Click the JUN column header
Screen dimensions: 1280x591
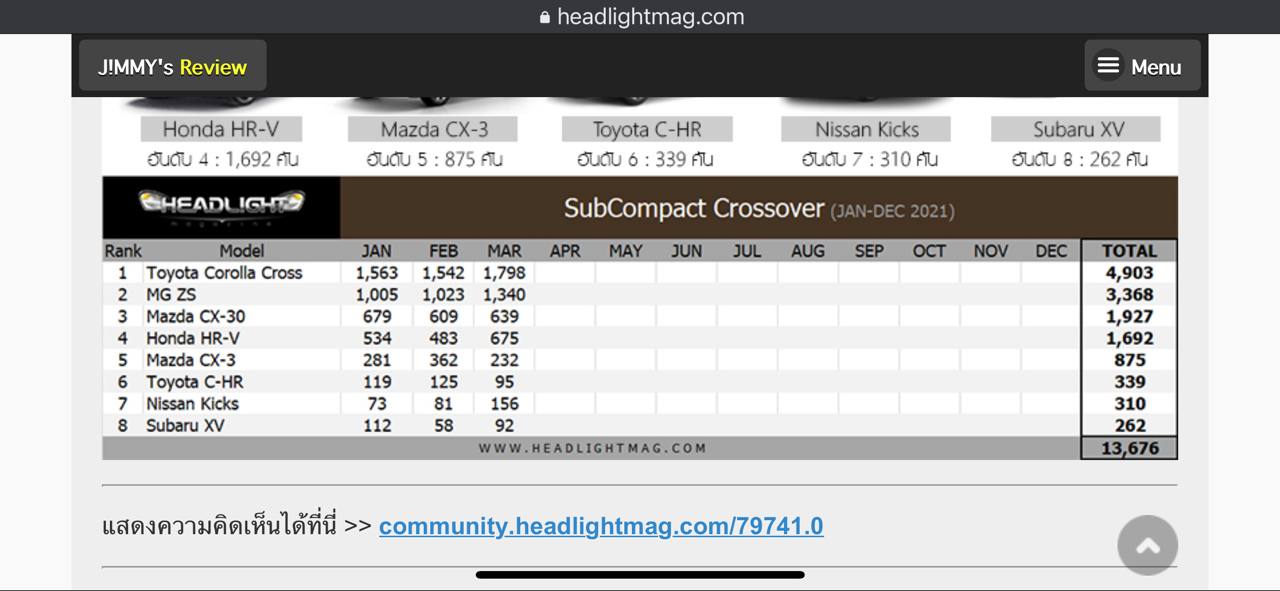(686, 251)
